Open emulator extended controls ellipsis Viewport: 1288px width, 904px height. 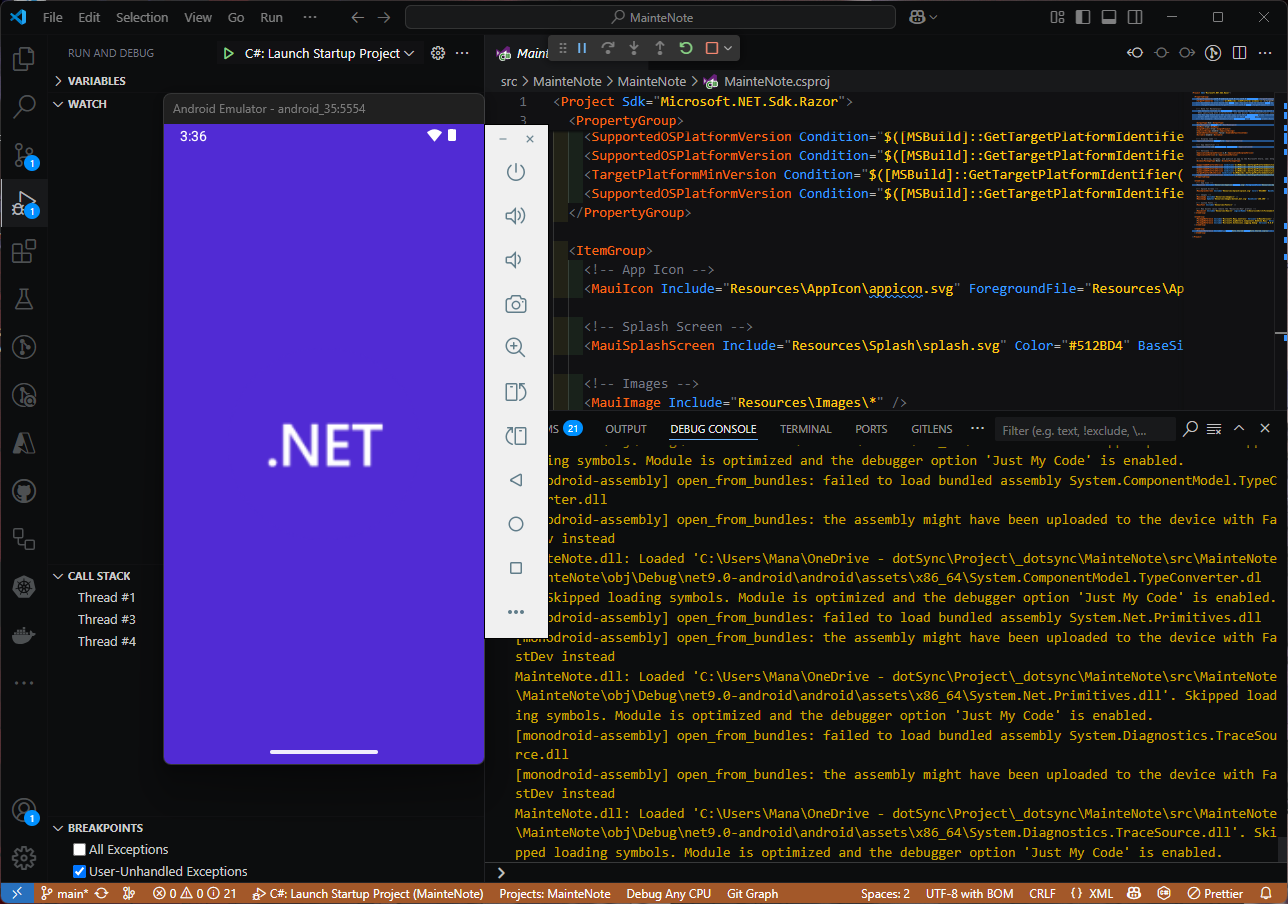516,612
